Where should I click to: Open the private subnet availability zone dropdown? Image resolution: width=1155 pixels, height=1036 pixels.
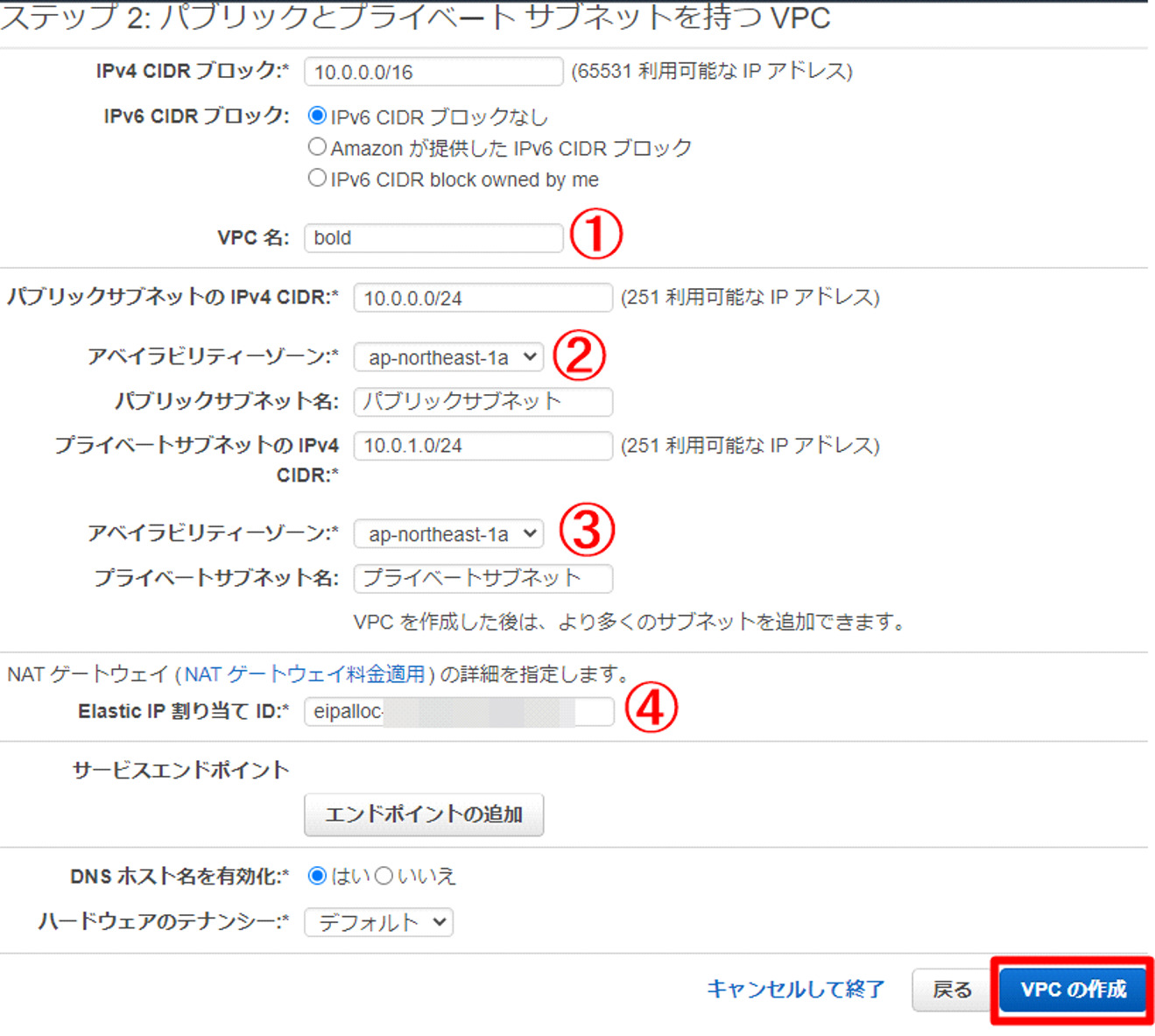(x=447, y=532)
